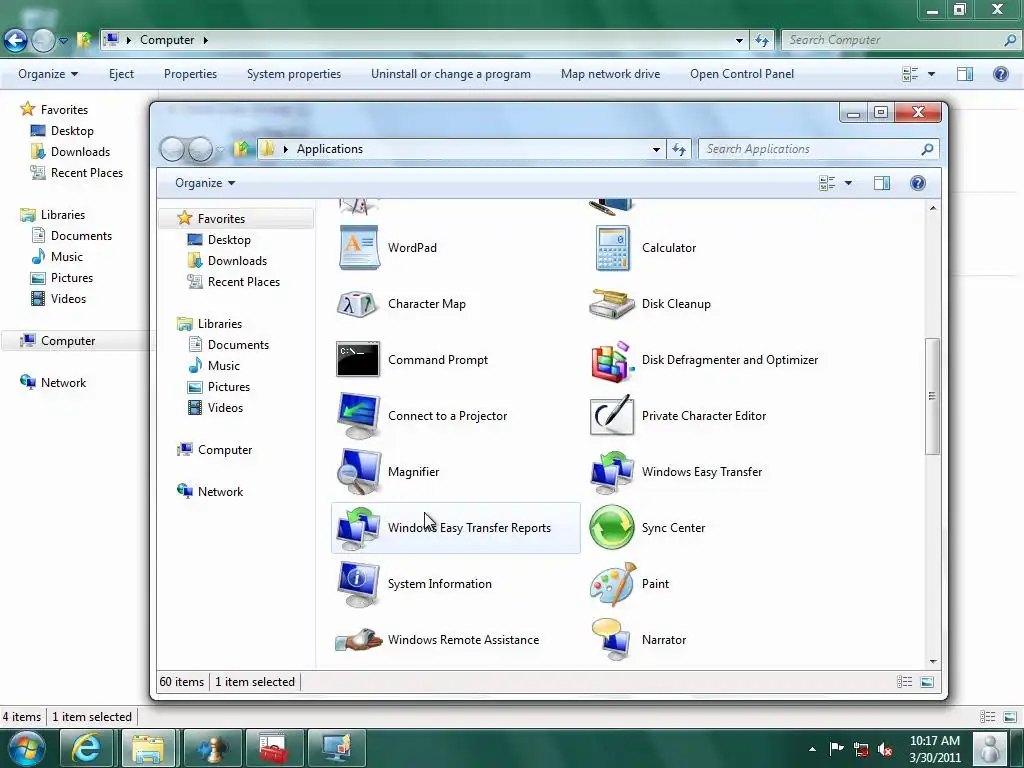
Task: Click Uninstall or change a program
Action: [x=451, y=74]
